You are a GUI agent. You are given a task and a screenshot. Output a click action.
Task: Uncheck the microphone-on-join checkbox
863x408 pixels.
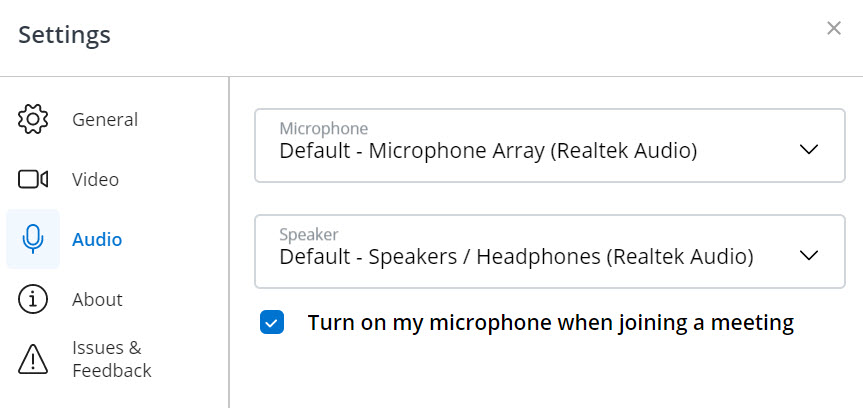pyautogui.click(x=271, y=323)
